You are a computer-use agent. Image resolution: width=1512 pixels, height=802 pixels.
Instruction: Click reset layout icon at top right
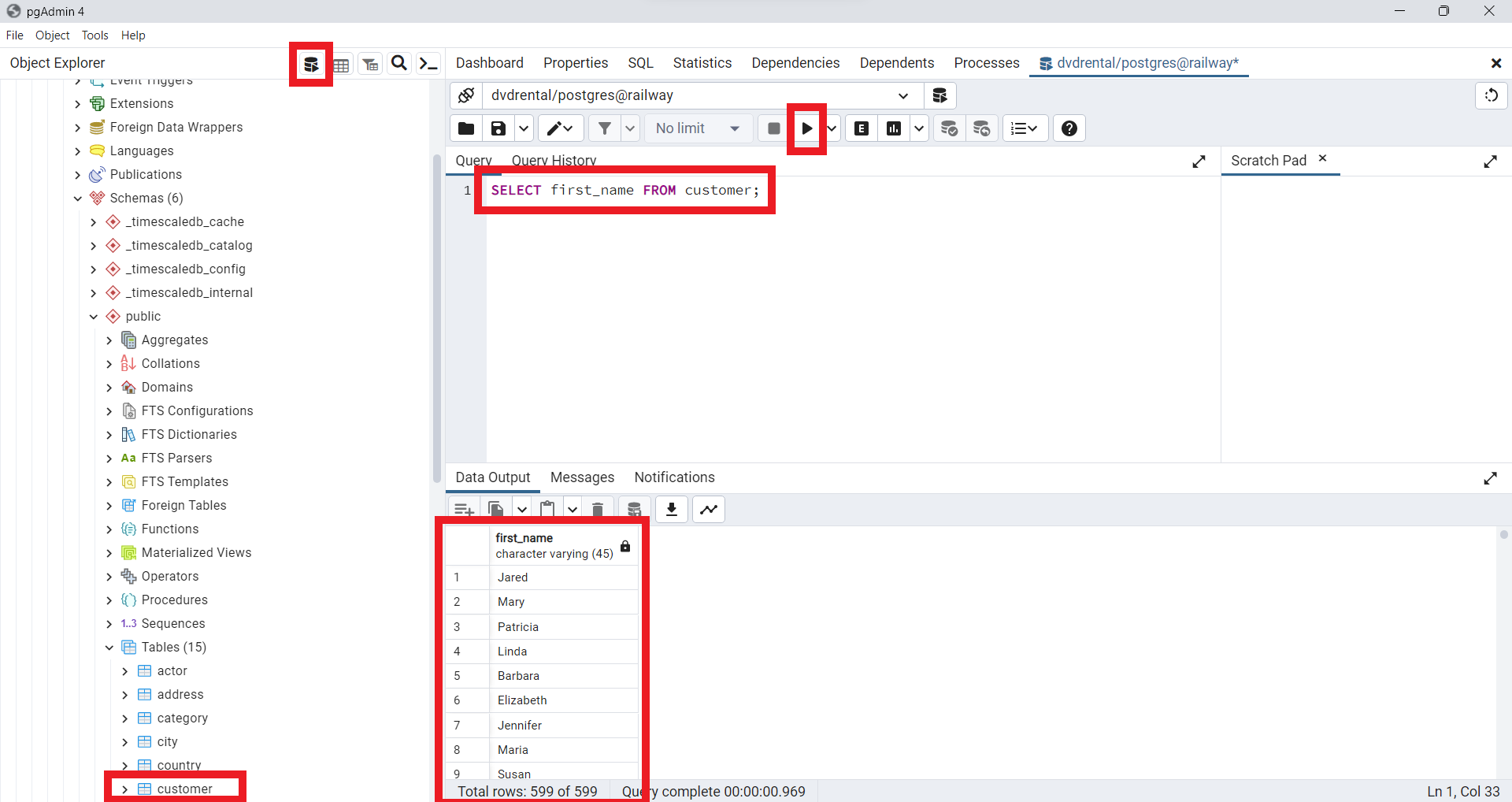pyautogui.click(x=1491, y=95)
